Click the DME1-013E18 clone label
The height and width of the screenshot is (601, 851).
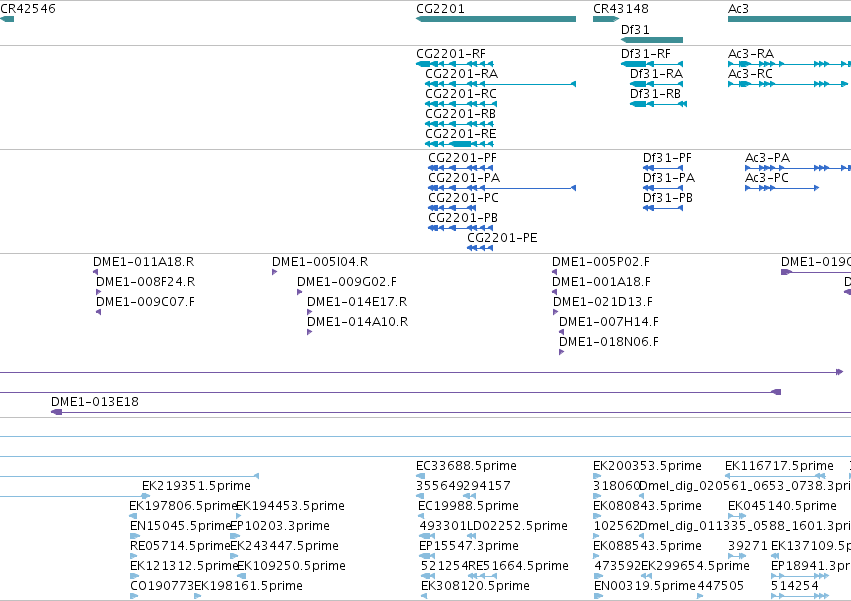pos(95,402)
